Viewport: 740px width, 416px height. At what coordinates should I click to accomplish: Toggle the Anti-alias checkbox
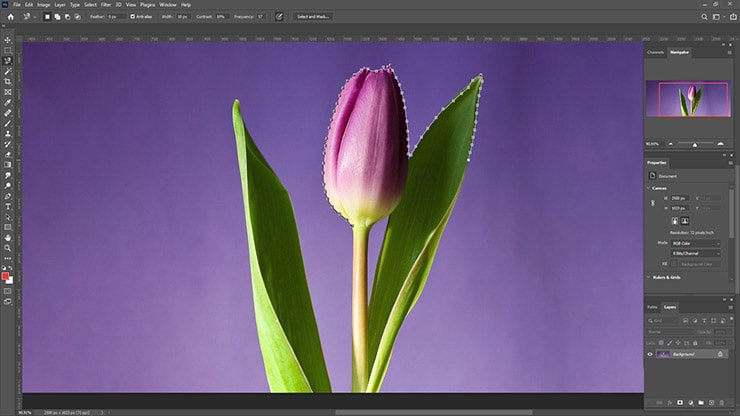[x=133, y=16]
